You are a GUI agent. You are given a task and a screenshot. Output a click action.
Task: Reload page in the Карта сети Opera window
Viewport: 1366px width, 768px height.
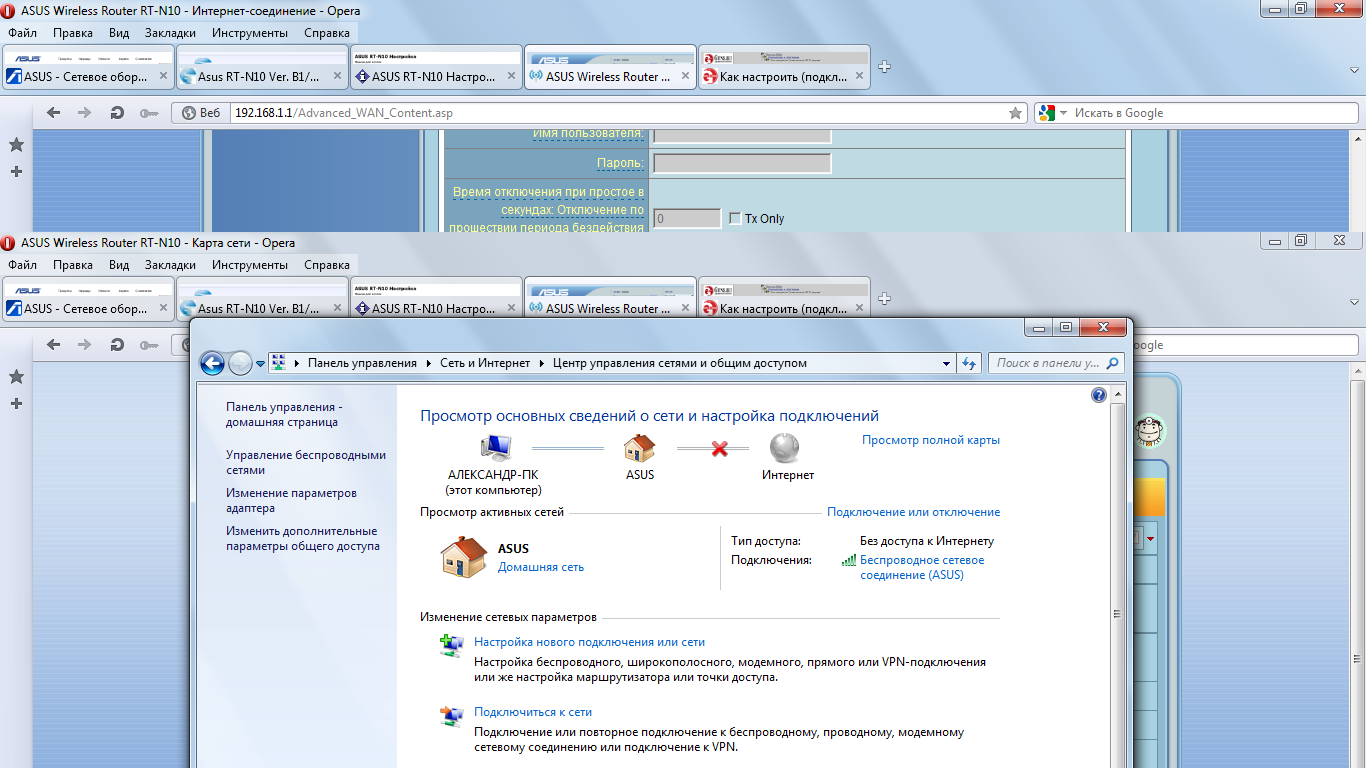click(x=117, y=345)
